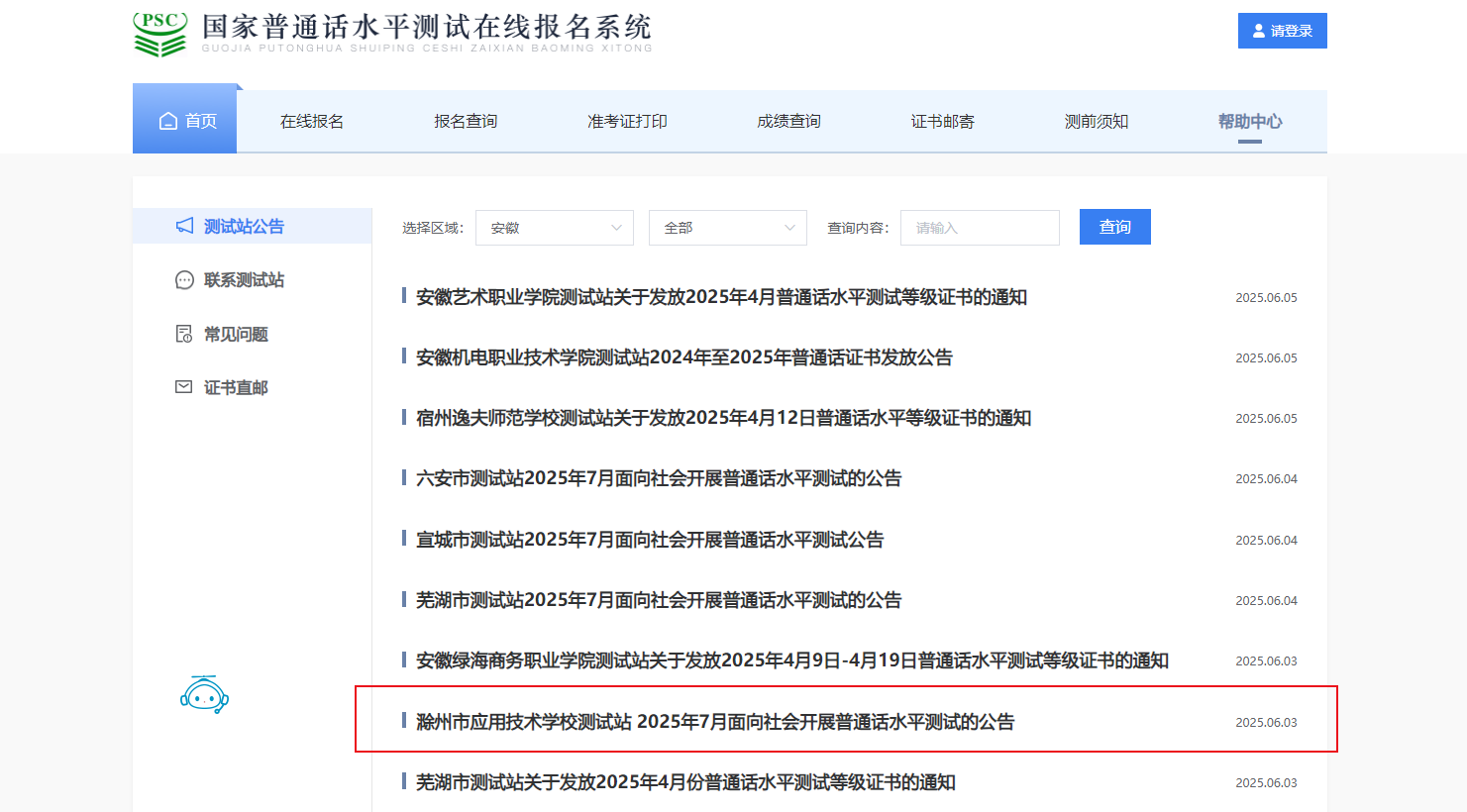
Task: Open the 帮助中心 menu item
Action: click(1250, 121)
